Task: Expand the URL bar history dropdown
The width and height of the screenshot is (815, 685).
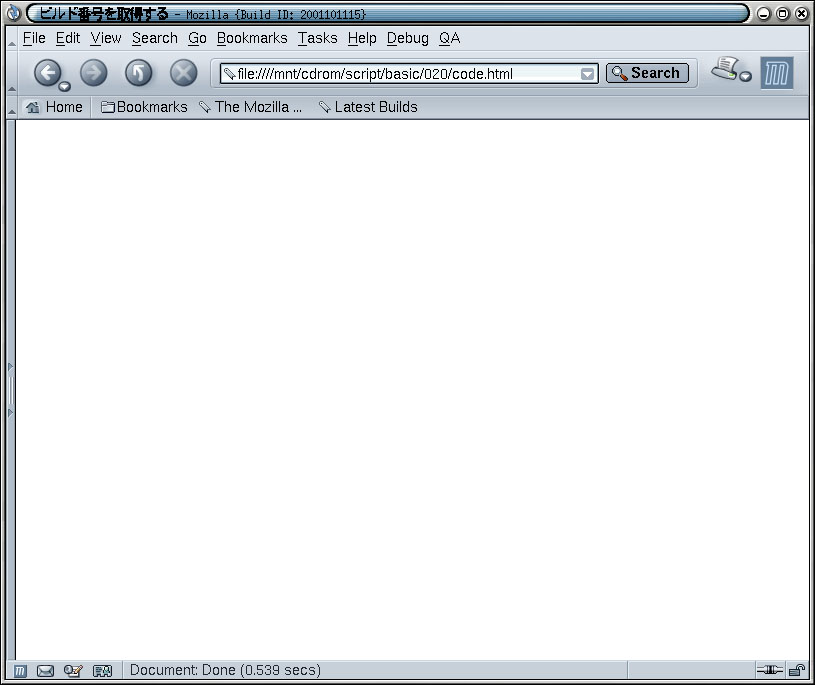Action: 587,74
